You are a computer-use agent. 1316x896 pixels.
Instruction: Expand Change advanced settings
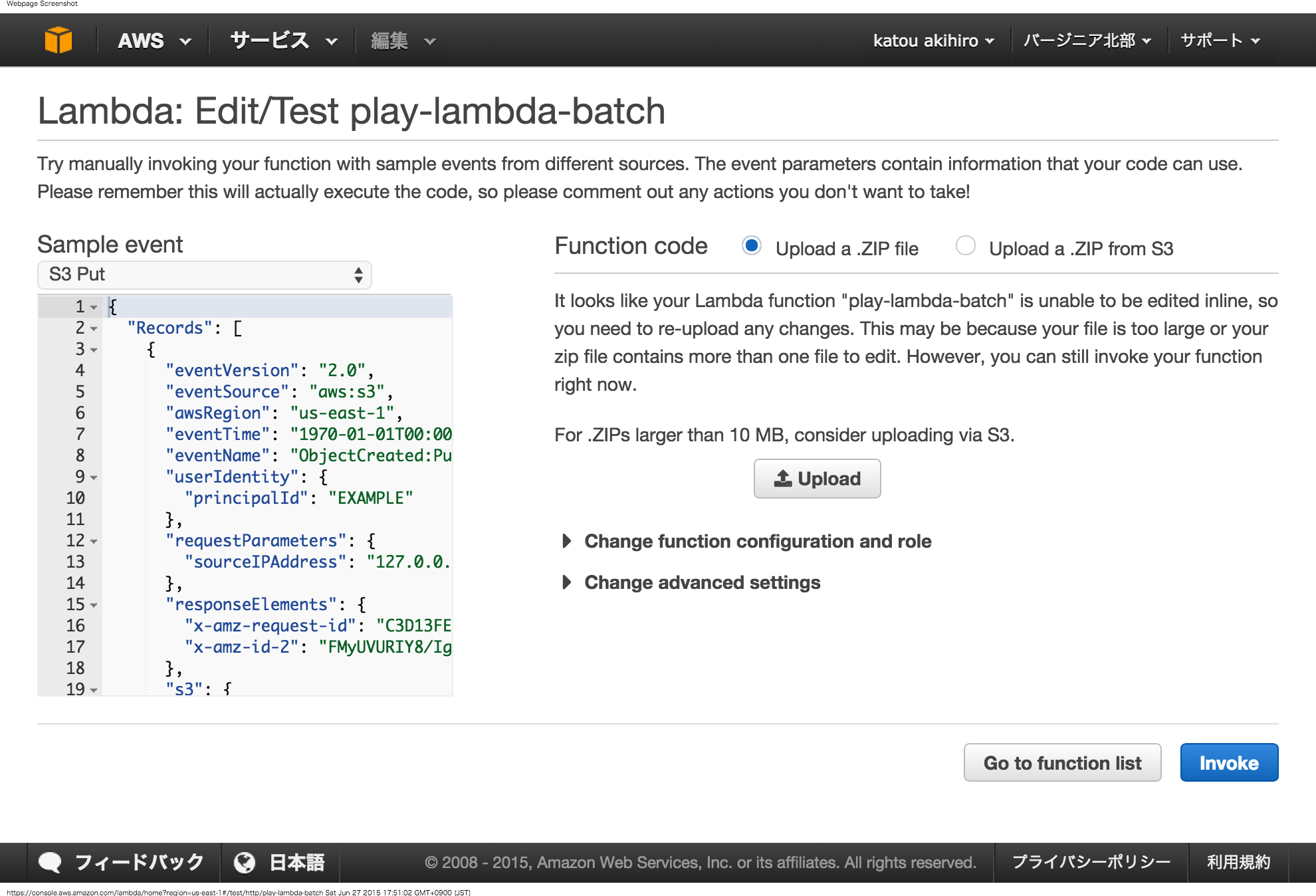coord(702,582)
